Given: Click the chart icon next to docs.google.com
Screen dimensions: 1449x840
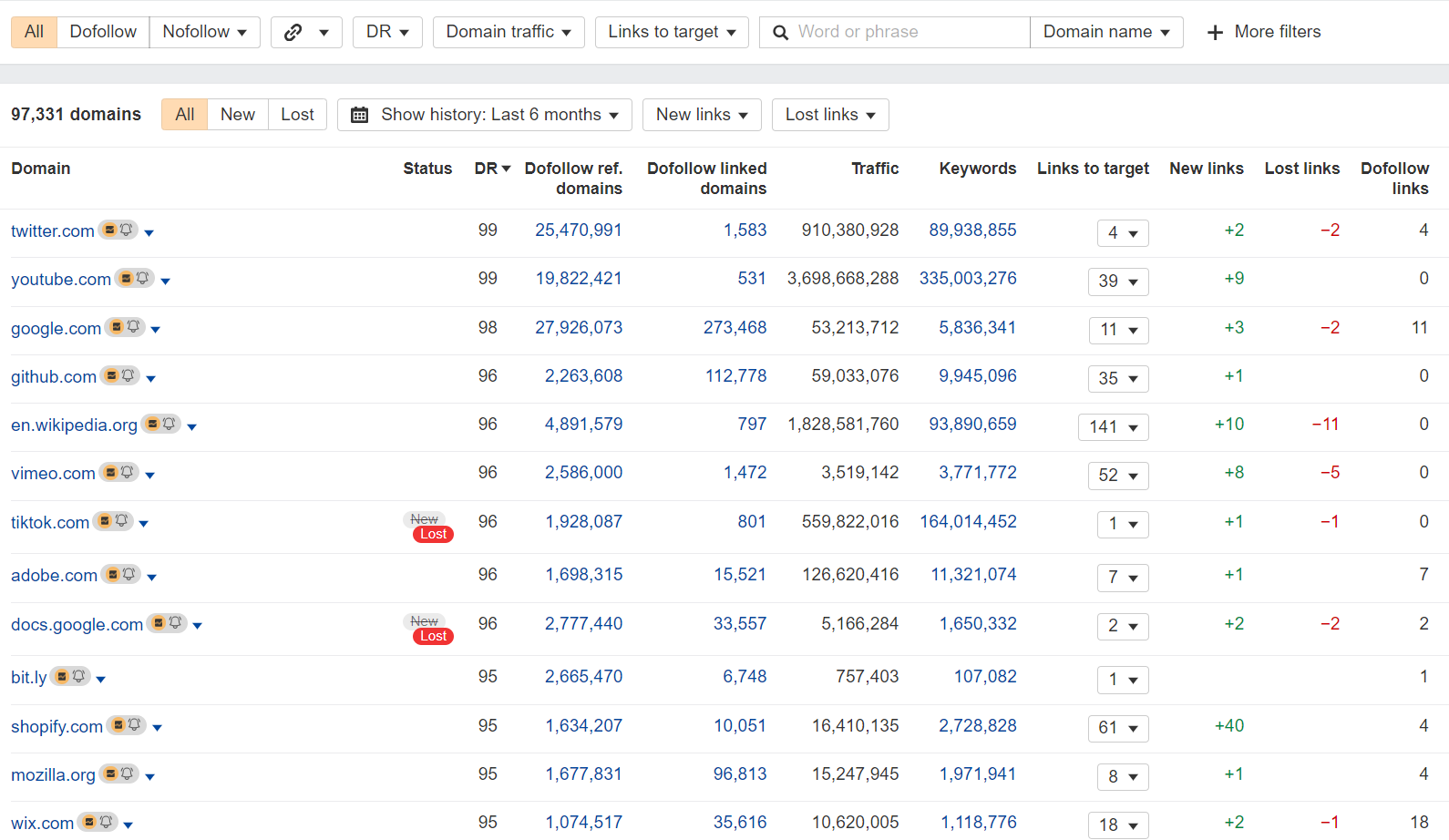Looking at the screenshot, I should [159, 622].
